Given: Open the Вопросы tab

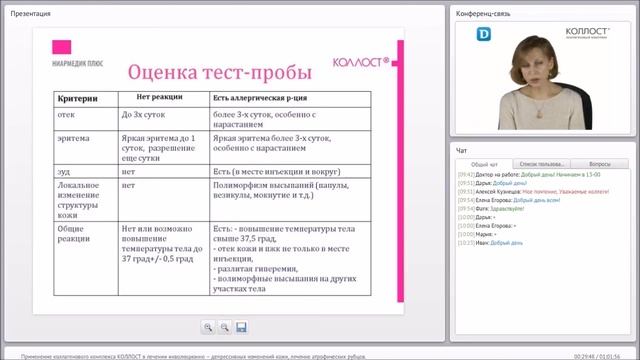Looking at the screenshot, I should 600,164.
